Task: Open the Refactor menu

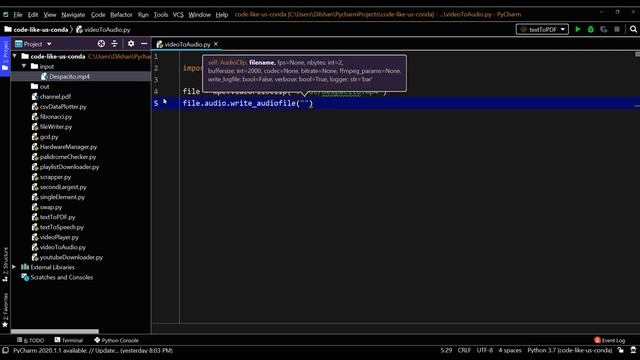Action: tap(121, 15)
